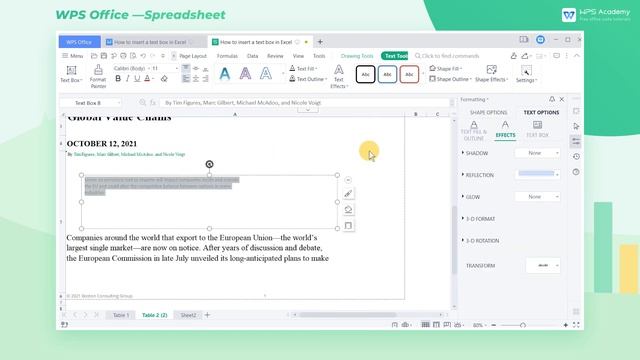Open Shape Outline options
Screen dimensions: 640x360
451,79
